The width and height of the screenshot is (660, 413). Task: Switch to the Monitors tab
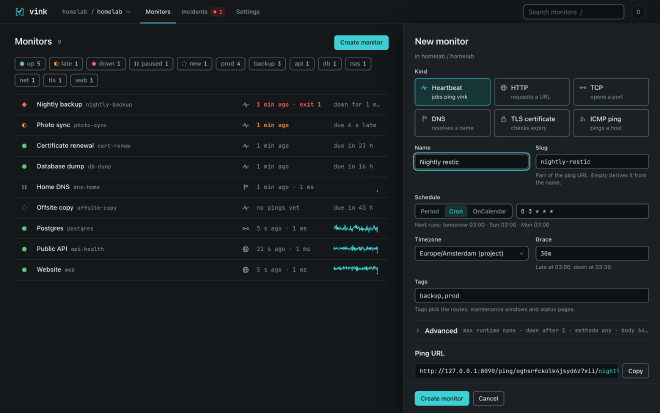(x=158, y=12)
